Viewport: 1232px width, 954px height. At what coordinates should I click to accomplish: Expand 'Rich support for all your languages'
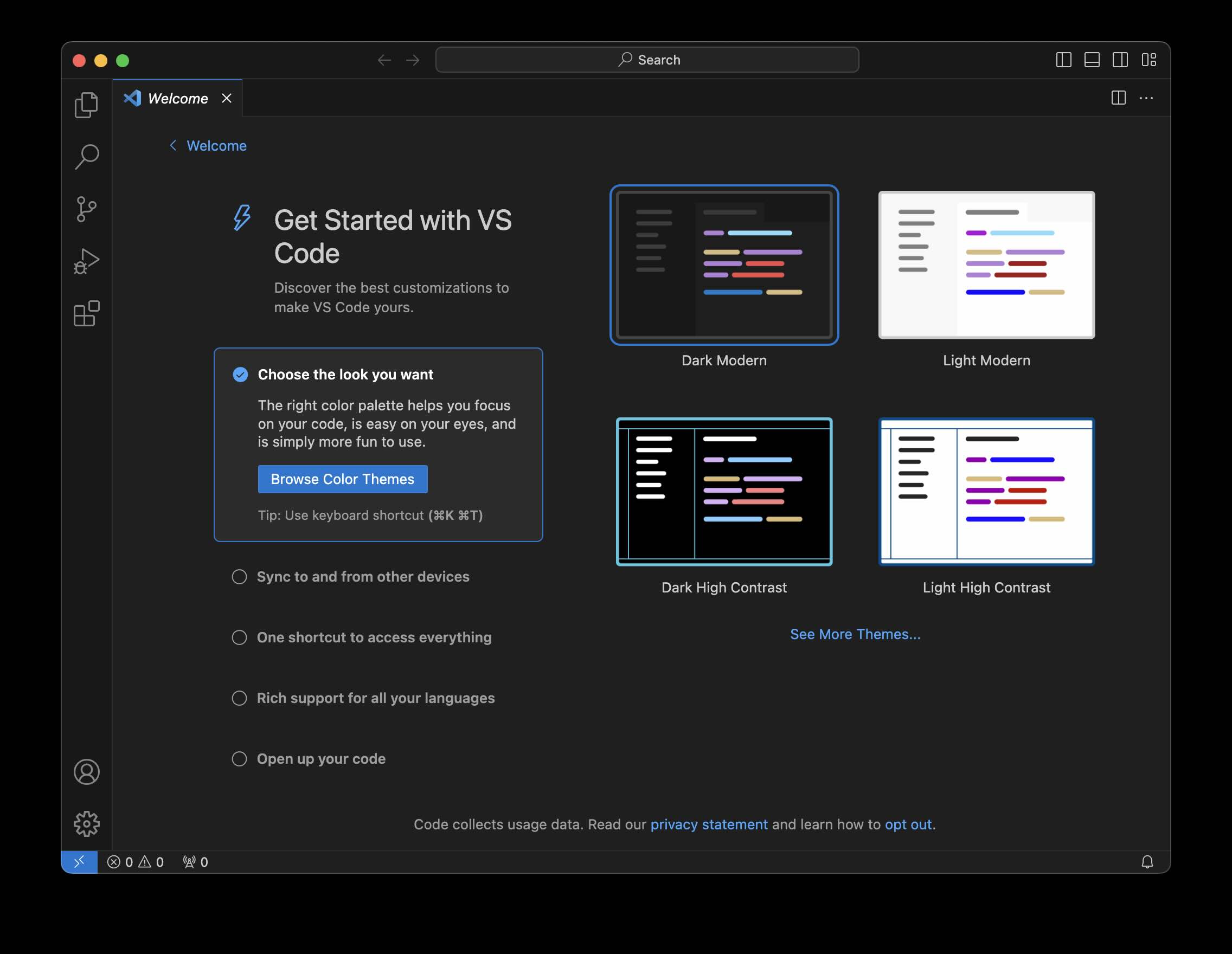pyautogui.click(x=375, y=698)
